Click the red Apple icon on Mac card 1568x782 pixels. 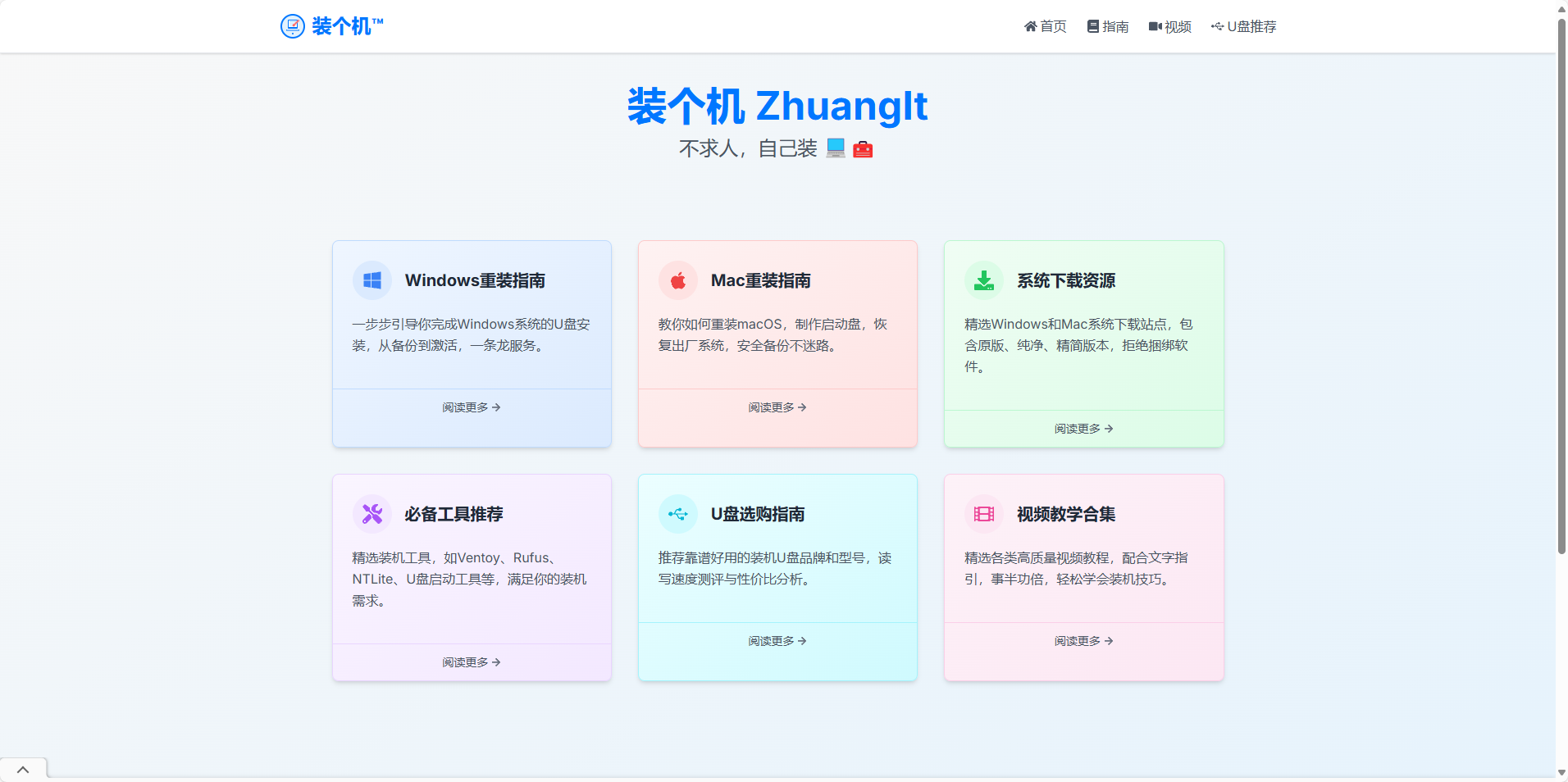coord(678,281)
